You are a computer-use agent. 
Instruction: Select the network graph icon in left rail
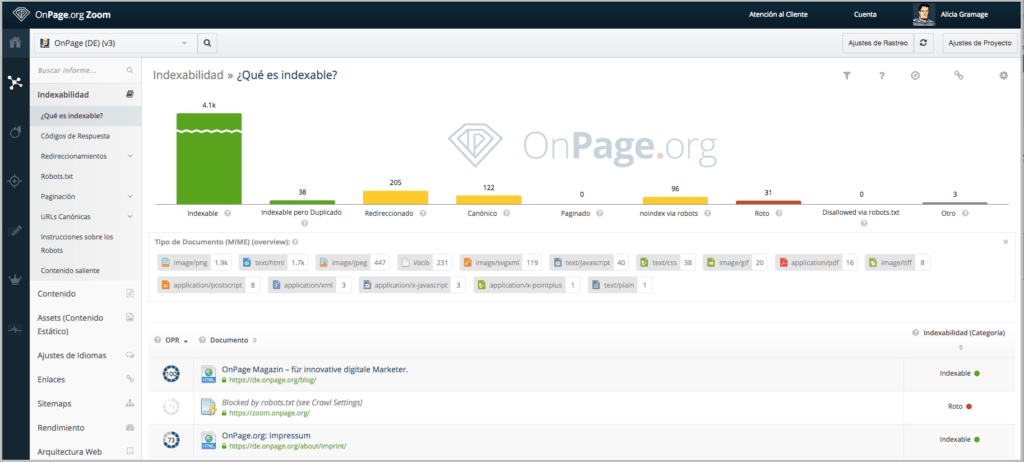click(14, 82)
